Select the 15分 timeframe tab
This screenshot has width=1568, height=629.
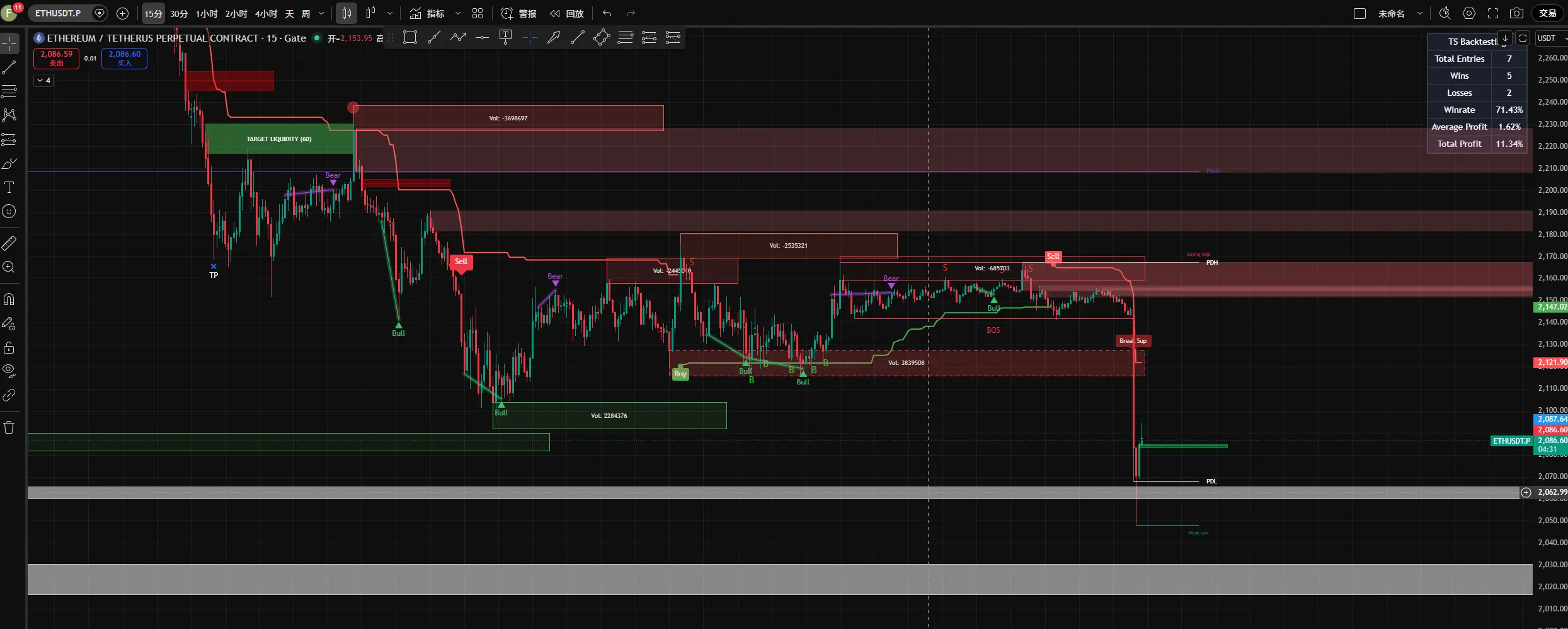point(153,13)
